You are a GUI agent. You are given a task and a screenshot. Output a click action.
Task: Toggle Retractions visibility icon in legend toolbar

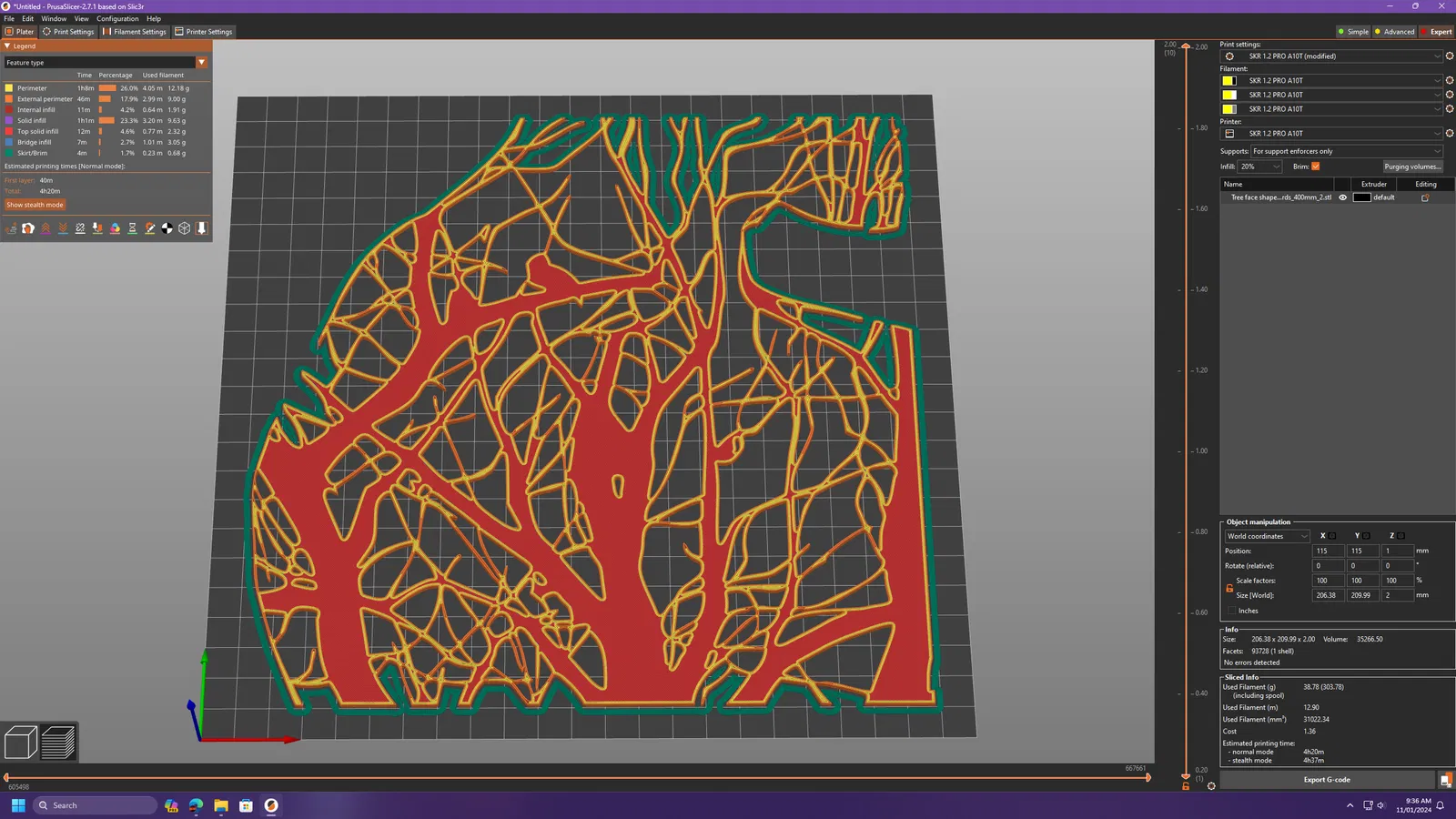pos(45,228)
